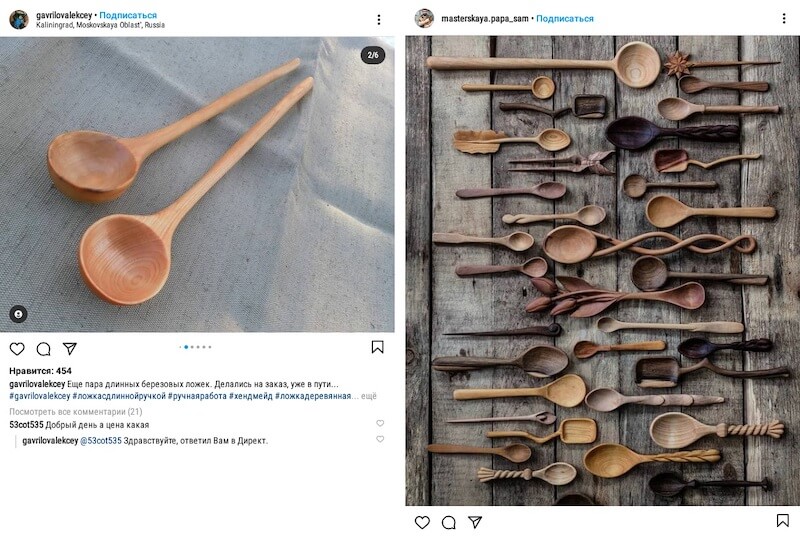The width and height of the screenshot is (800, 539).
Task: Show tagged people on the spoon photo
Action: click(x=18, y=314)
